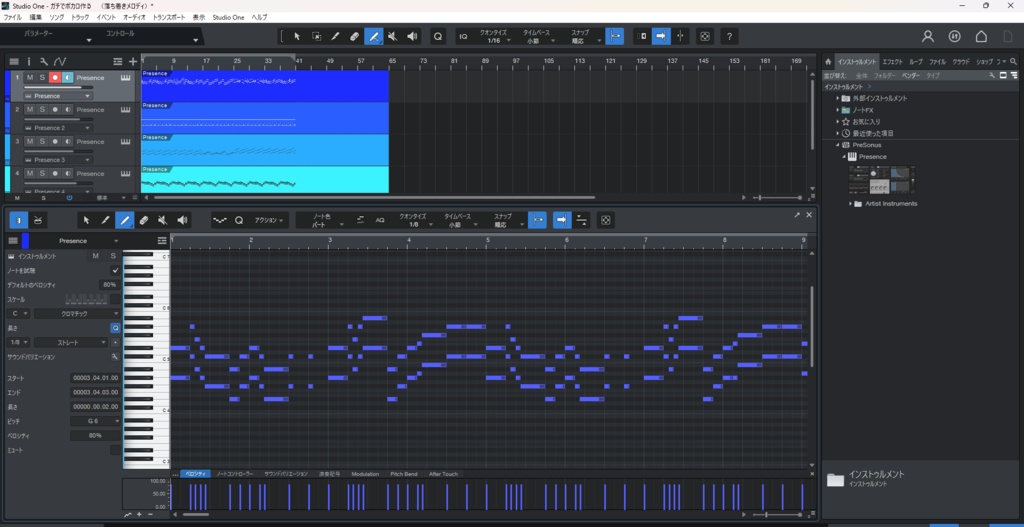Expand the ノートFX folder
The width and height of the screenshot is (1024, 527).
pyautogui.click(x=838, y=110)
